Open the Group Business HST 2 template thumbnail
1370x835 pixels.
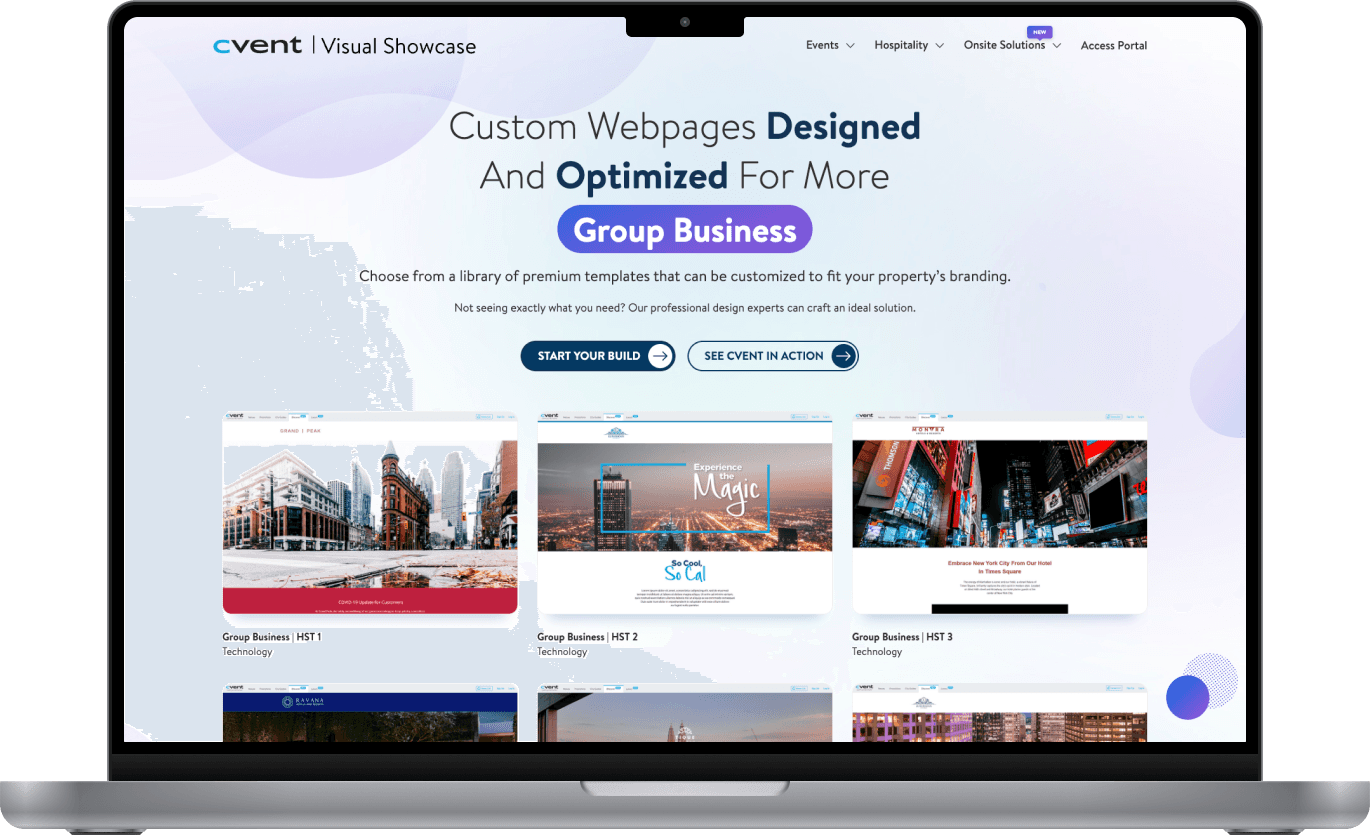pos(685,513)
